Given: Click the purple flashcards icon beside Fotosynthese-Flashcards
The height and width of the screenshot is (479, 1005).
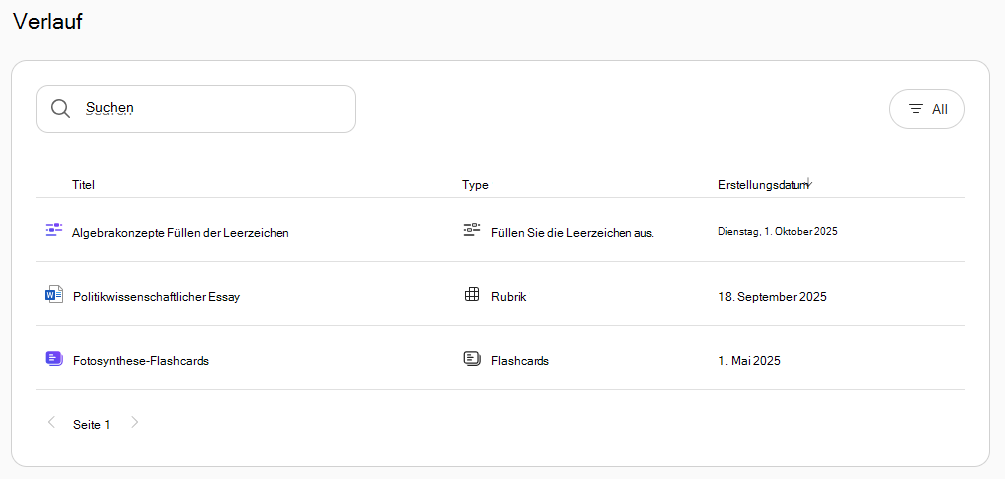Looking at the screenshot, I should (54, 358).
